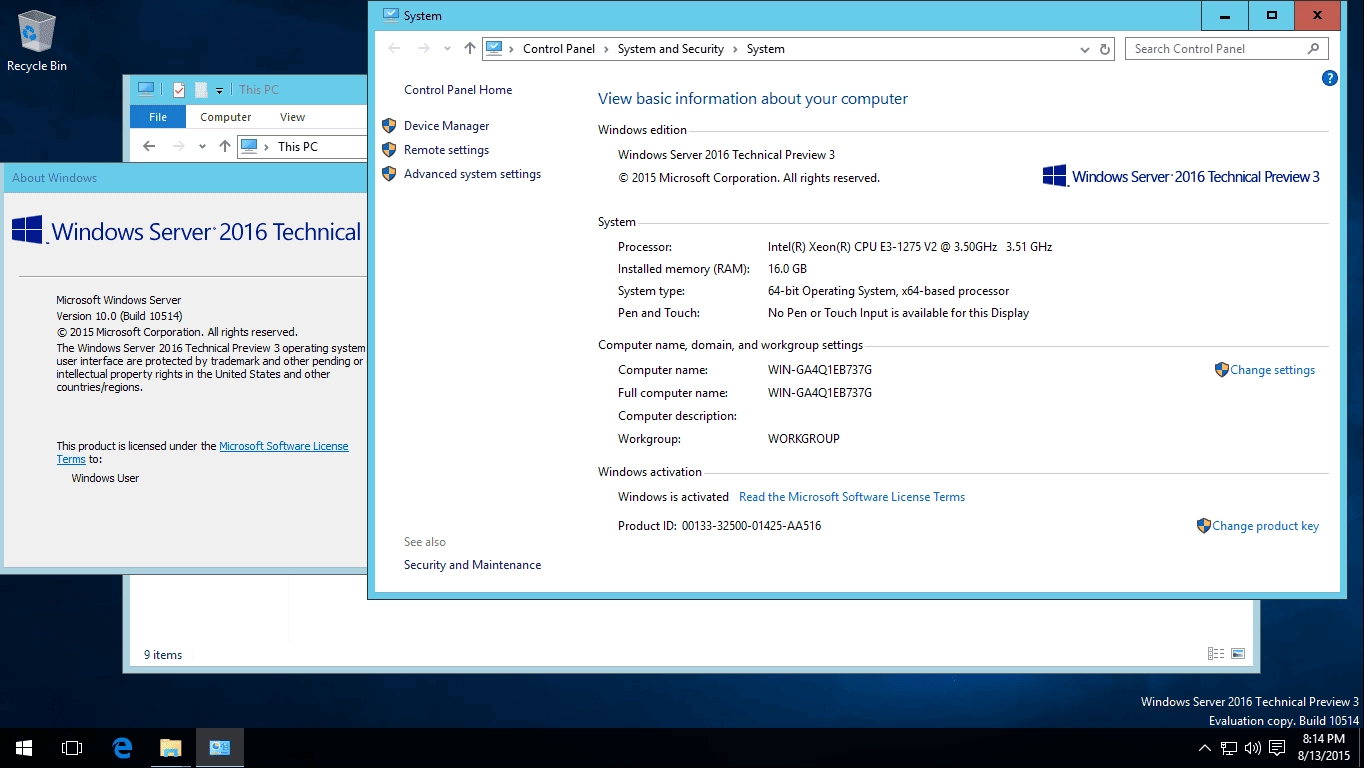Show hidden tray icons chevron
1364x768 pixels.
(x=1204, y=748)
